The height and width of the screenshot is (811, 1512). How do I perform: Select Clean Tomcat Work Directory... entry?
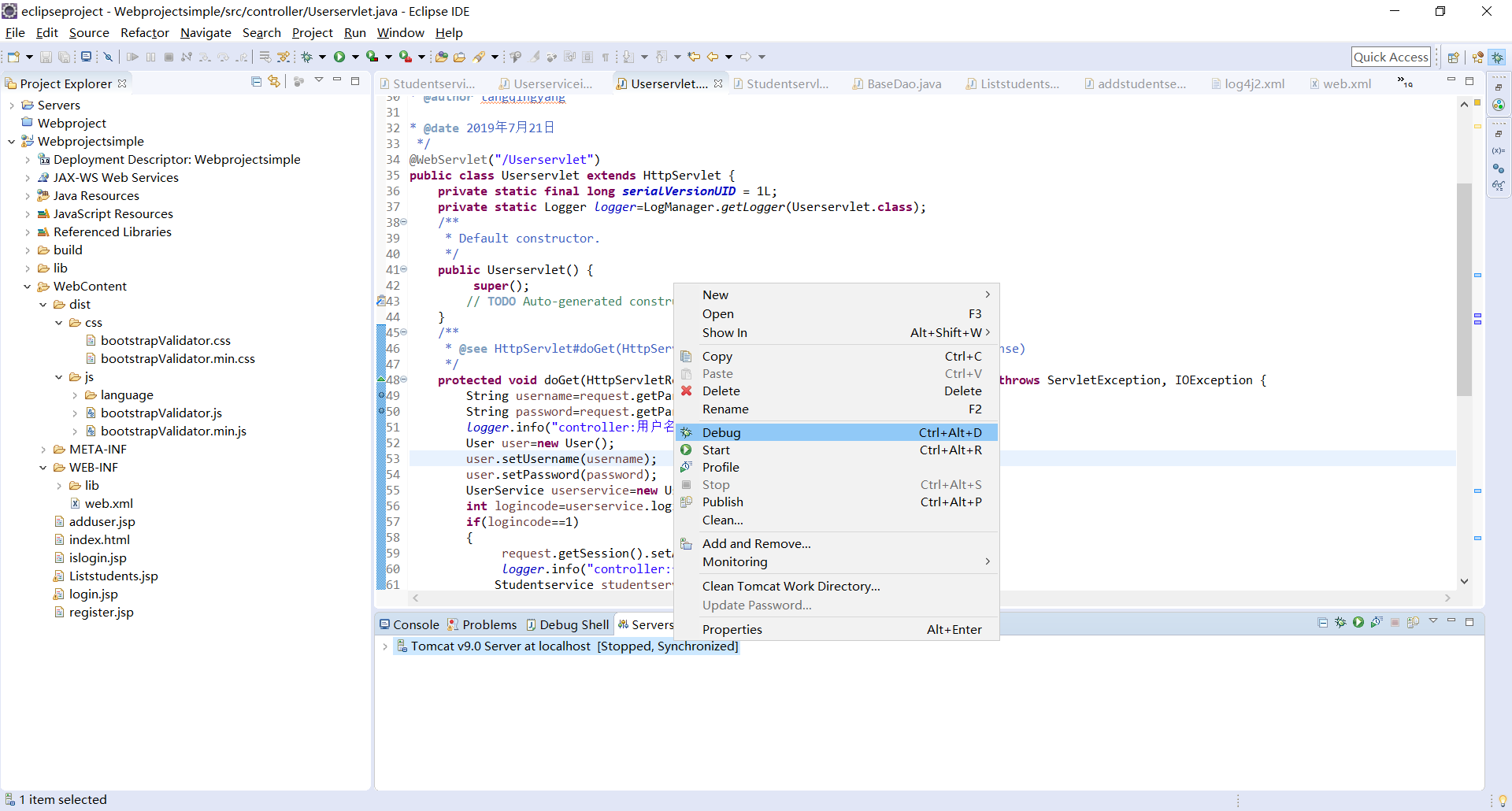point(791,586)
